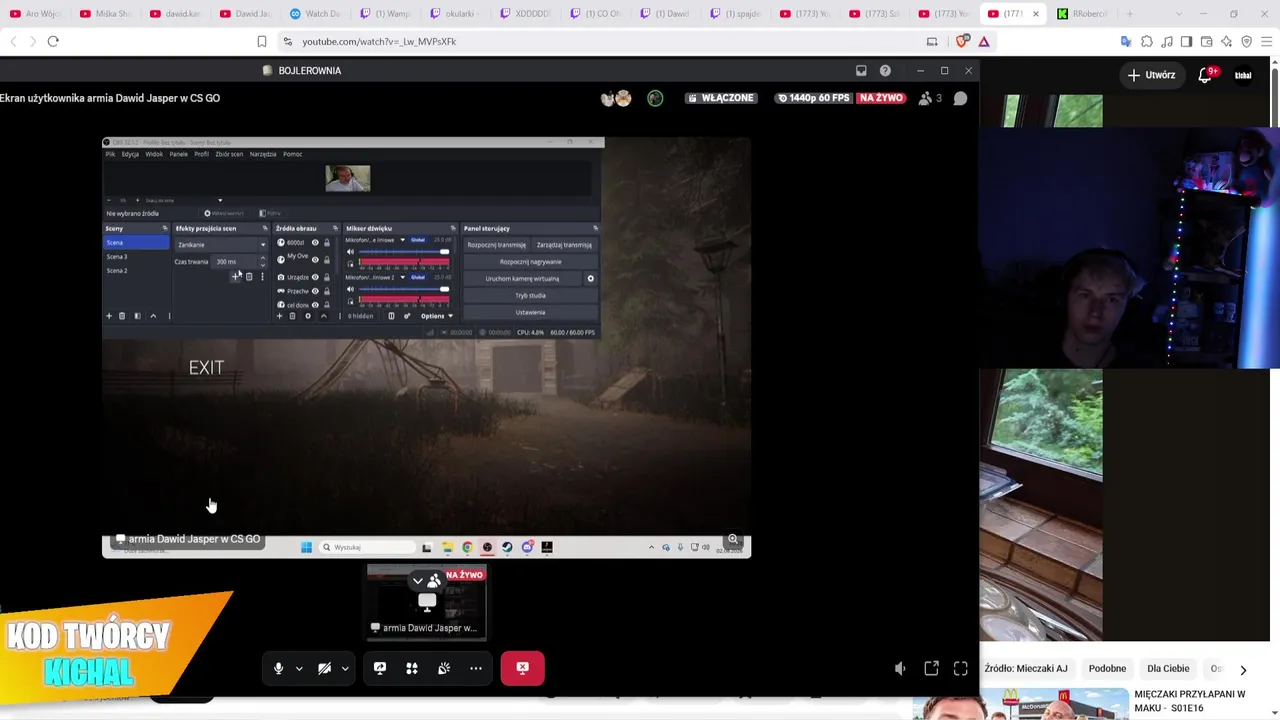
Task: Click the share screen button in call controls
Action: (380, 668)
